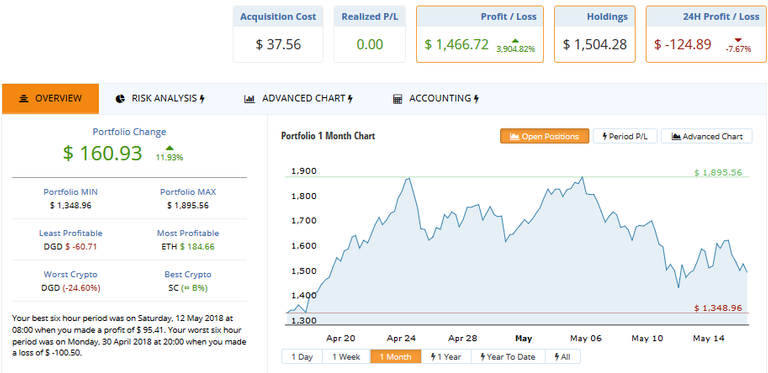This screenshot has height=373, width=768.
Task: Click the lightning bolt icon after Risk Analysis
Action: click(202, 99)
